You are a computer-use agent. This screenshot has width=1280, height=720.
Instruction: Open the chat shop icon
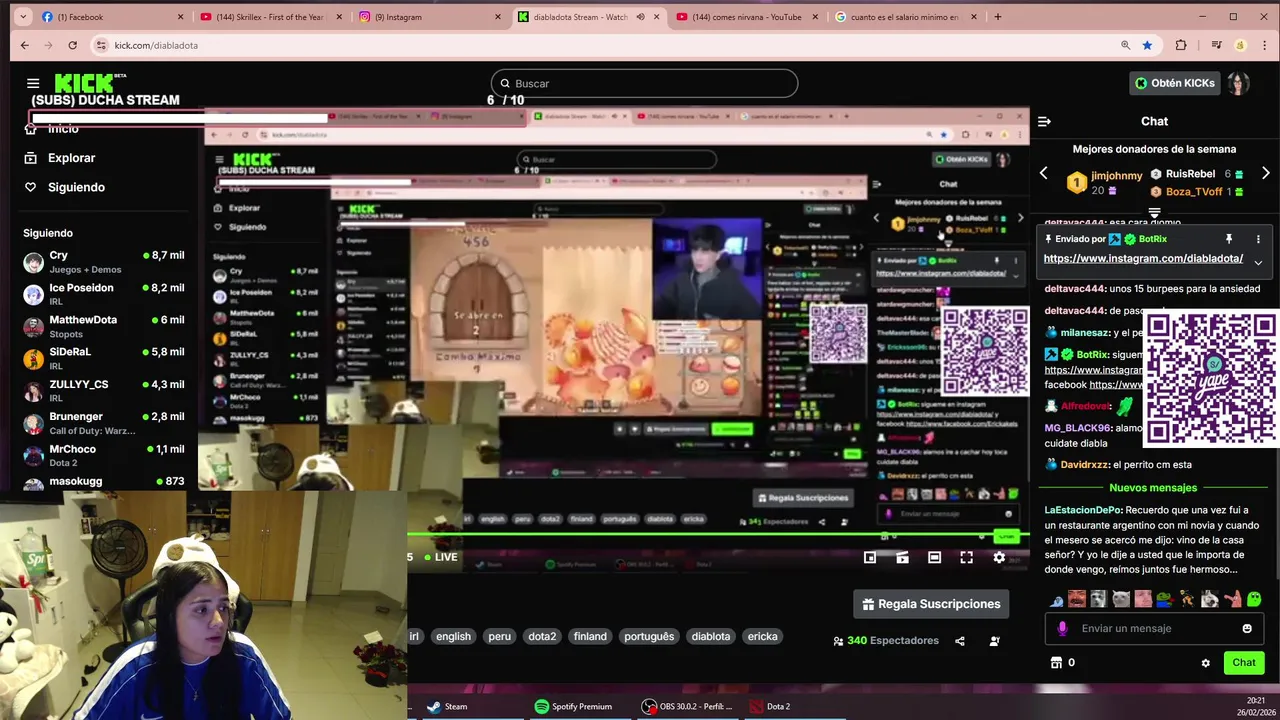point(1056,662)
